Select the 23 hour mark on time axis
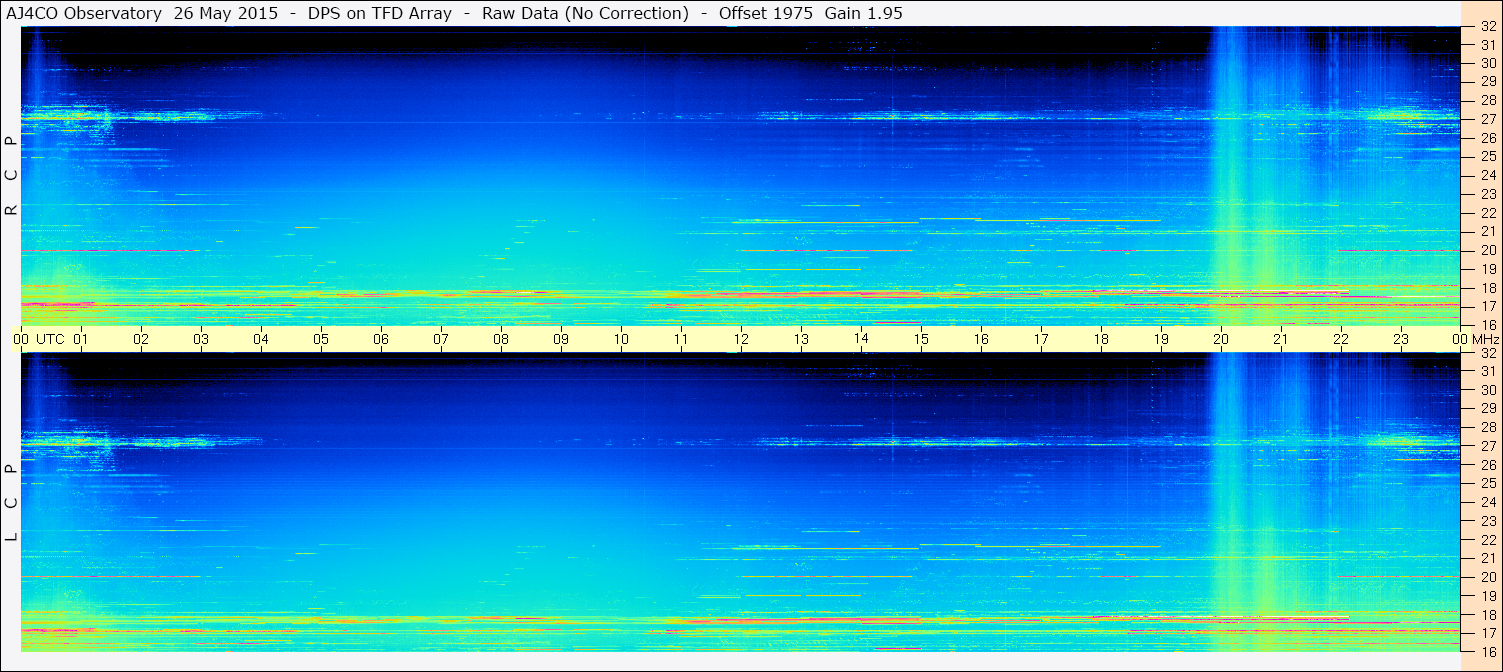The width and height of the screenshot is (1503, 672). (1401, 339)
